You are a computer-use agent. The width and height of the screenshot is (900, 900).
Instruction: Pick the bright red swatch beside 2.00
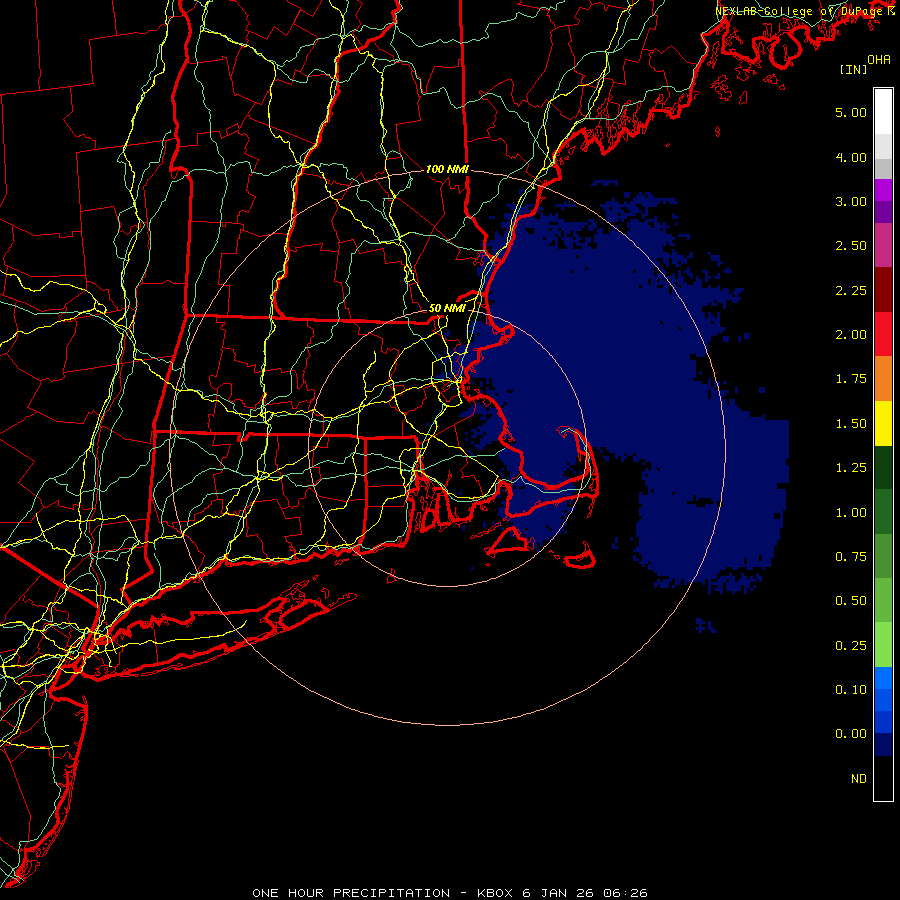[x=883, y=334]
